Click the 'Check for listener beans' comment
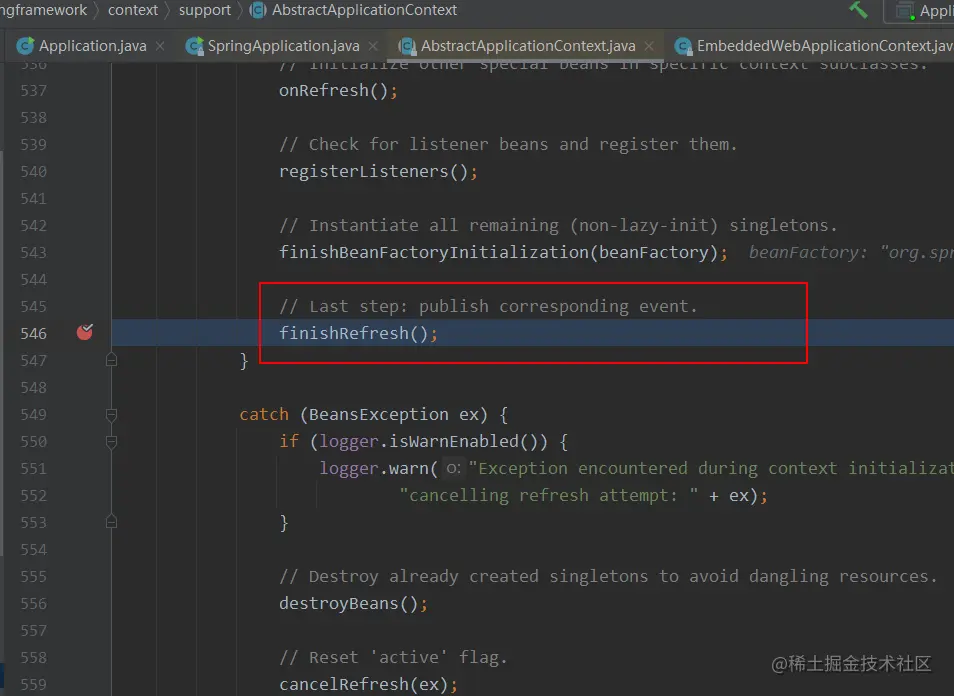Screen dimensions: 954x696 [x=508, y=144]
